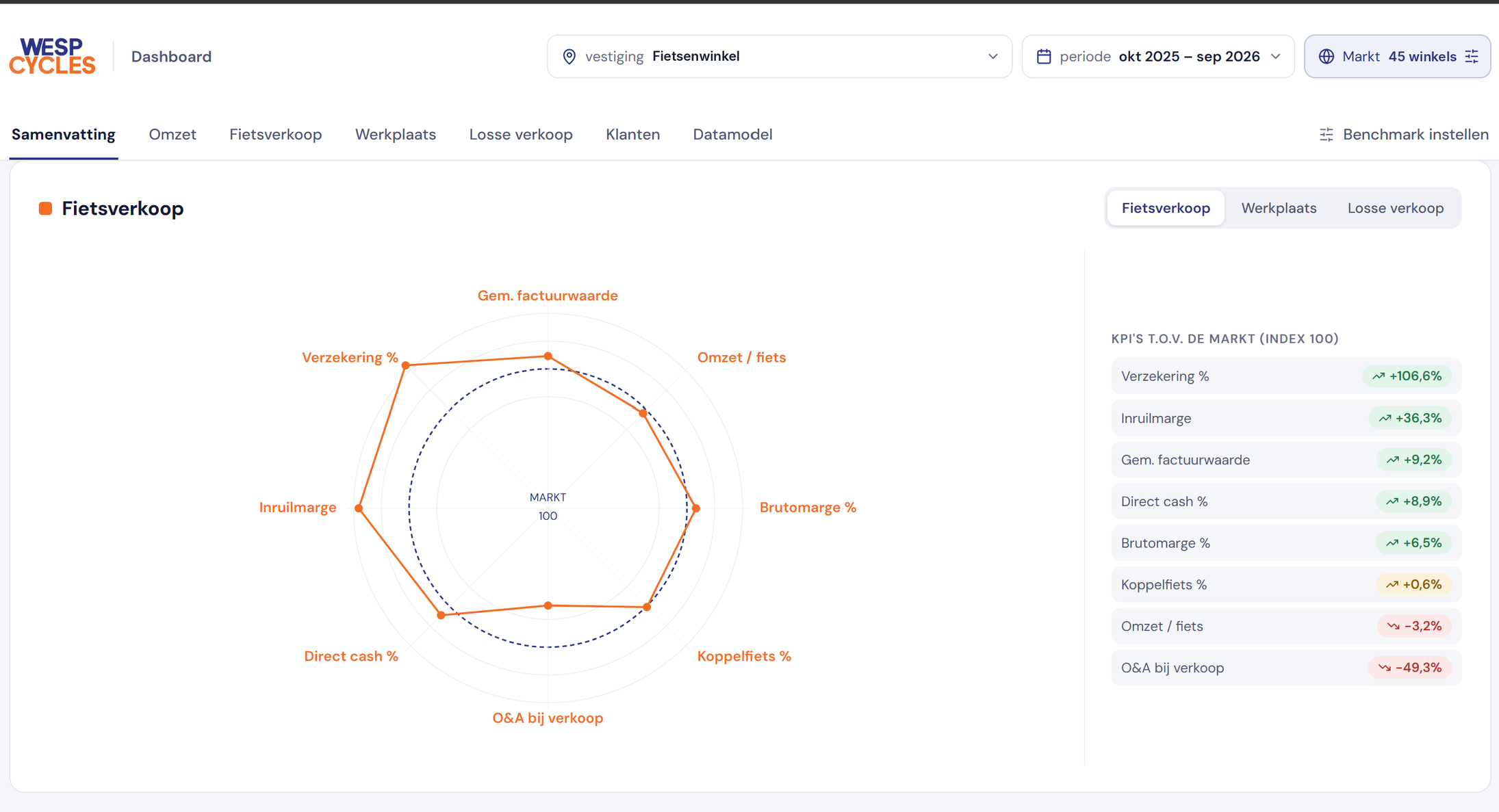Open the Werkplaats tab in main navigation

pos(396,135)
